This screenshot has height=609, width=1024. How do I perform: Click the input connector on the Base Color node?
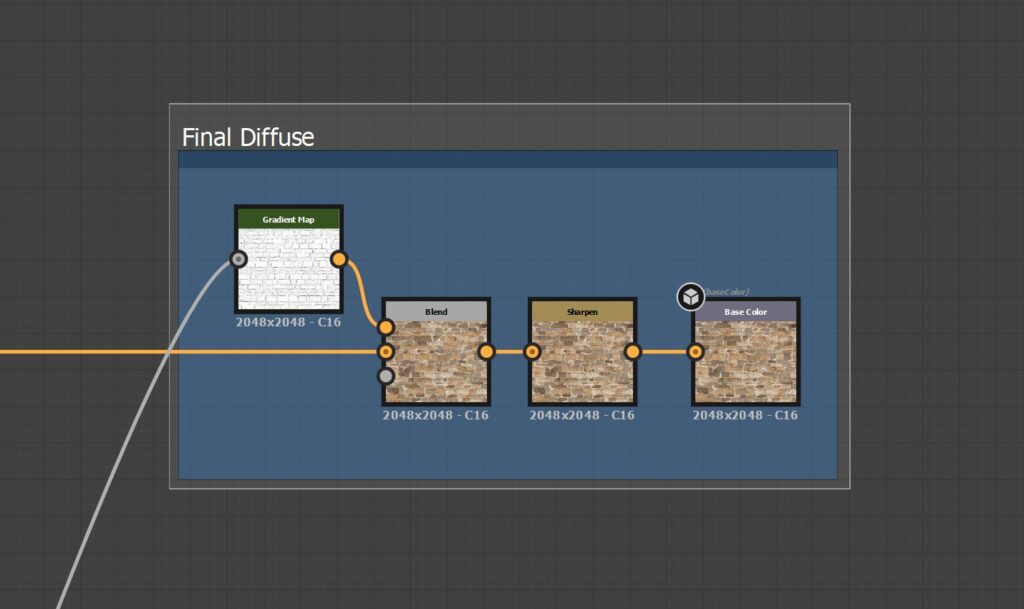[695, 351]
